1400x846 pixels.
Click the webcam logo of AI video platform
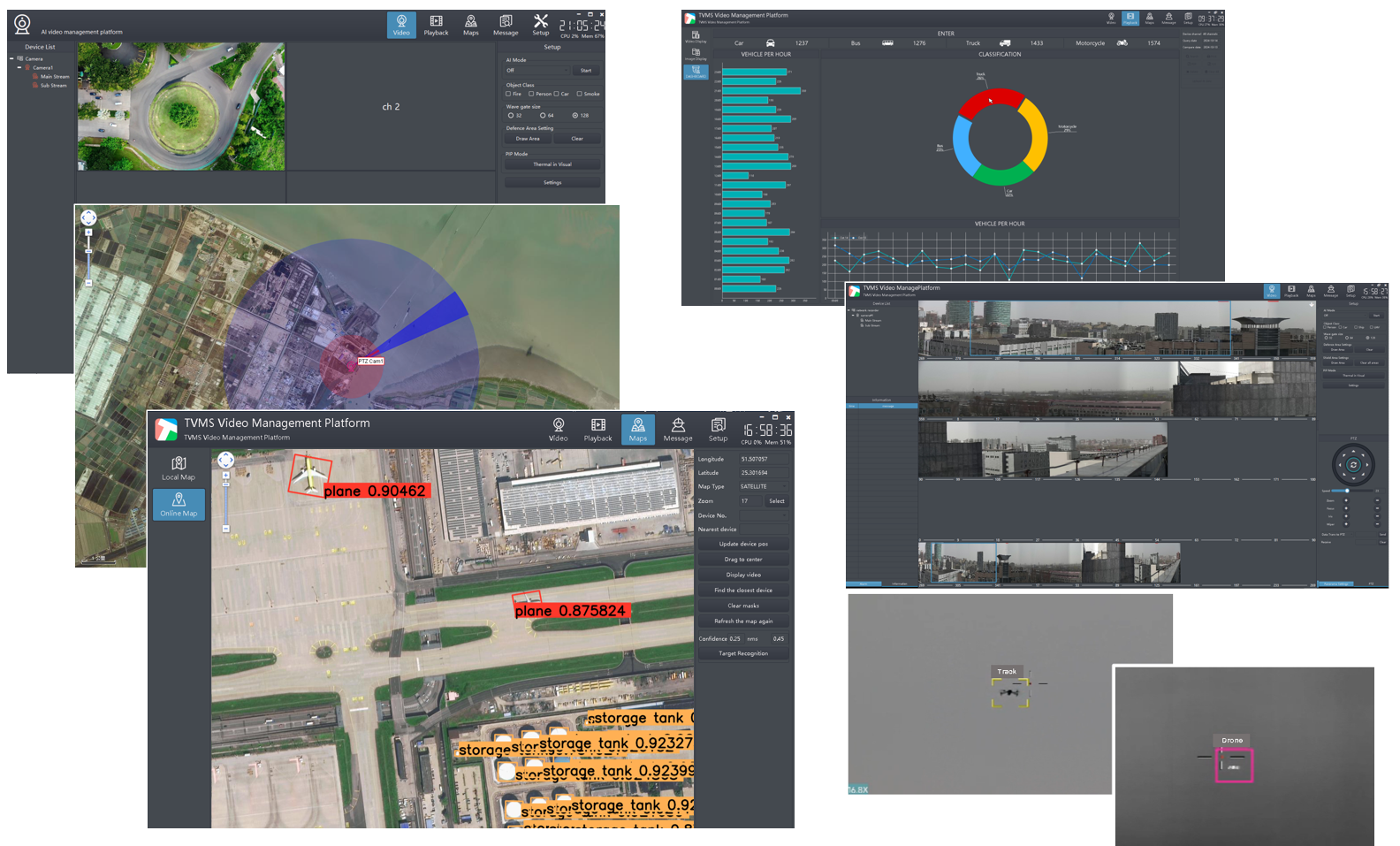22,25
